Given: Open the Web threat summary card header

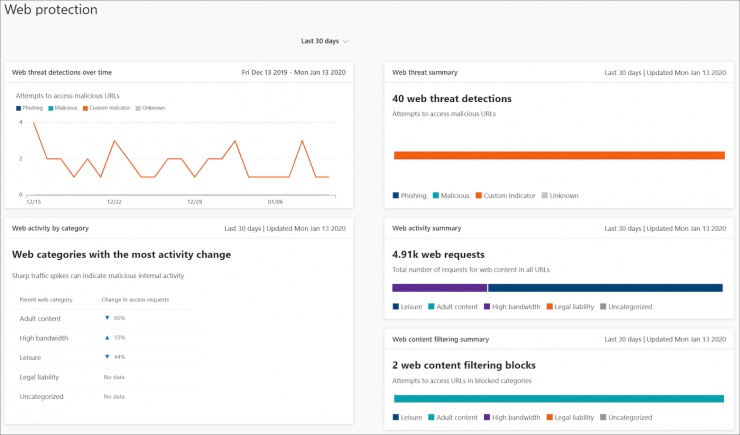Looking at the screenshot, I should pos(424,72).
